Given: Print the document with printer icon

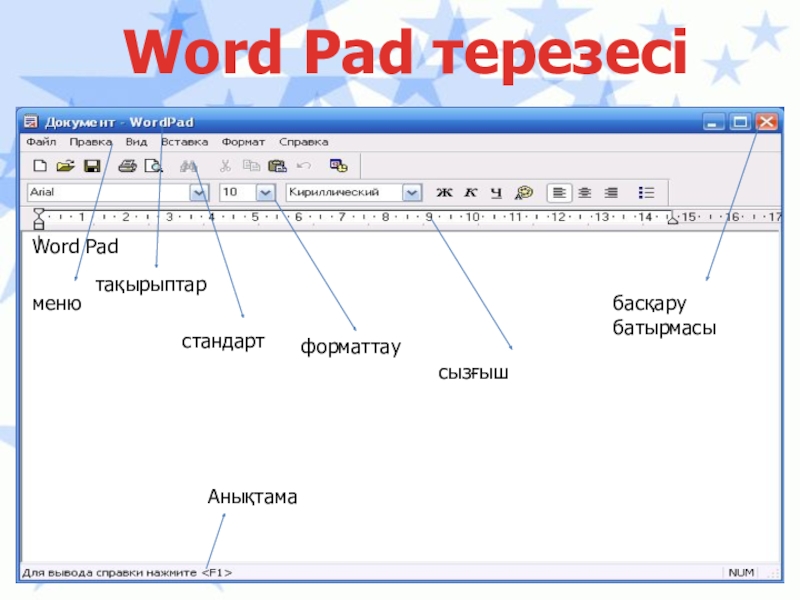Looking at the screenshot, I should 127,166.
